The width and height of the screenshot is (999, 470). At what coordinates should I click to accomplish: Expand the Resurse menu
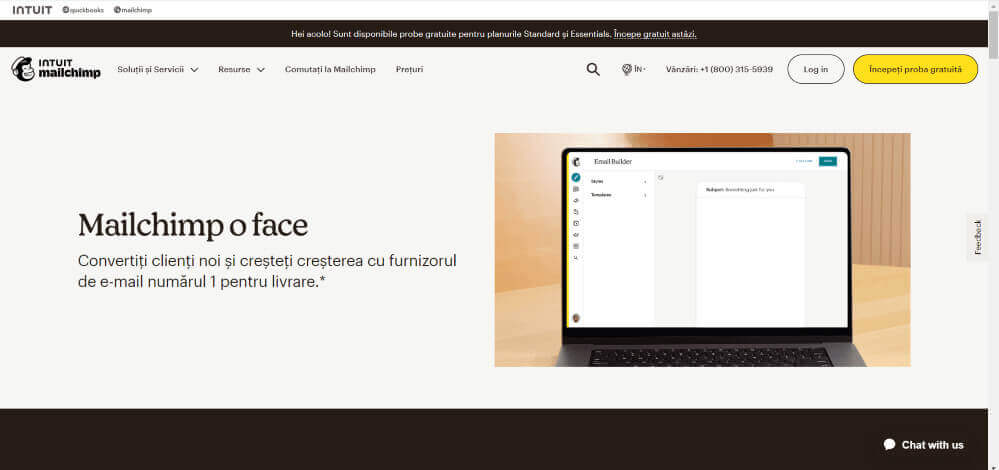(241, 69)
